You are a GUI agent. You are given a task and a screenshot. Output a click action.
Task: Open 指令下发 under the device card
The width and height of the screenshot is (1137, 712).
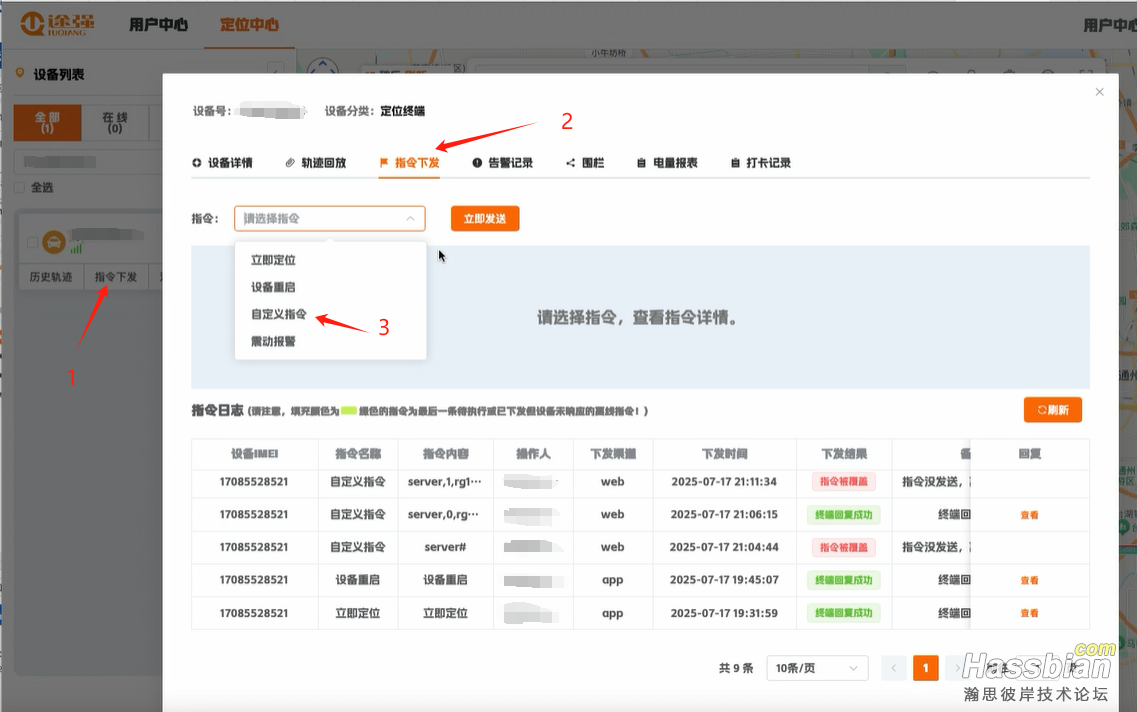point(116,277)
